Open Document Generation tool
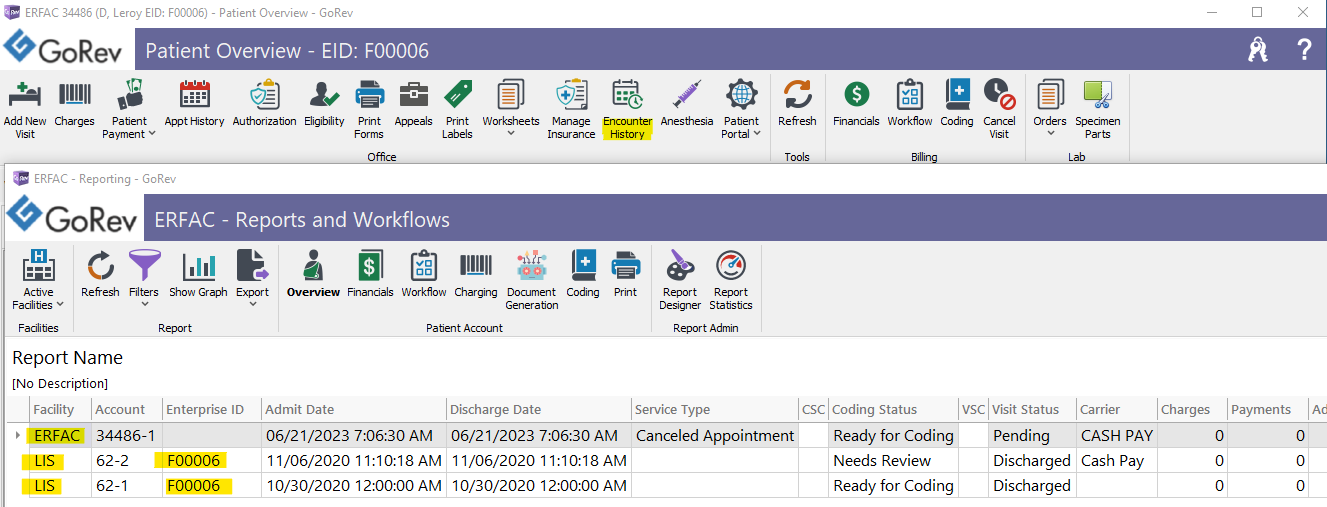Viewport: 1327px width, 507px height. [x=532, y=280]
